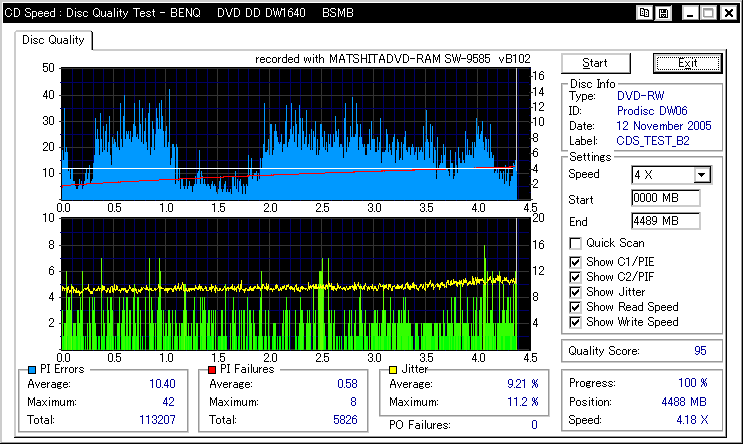Screen dimensions: 743x444
Task: Open the Speed 4 X dropdown
Action: click(702, 175)
